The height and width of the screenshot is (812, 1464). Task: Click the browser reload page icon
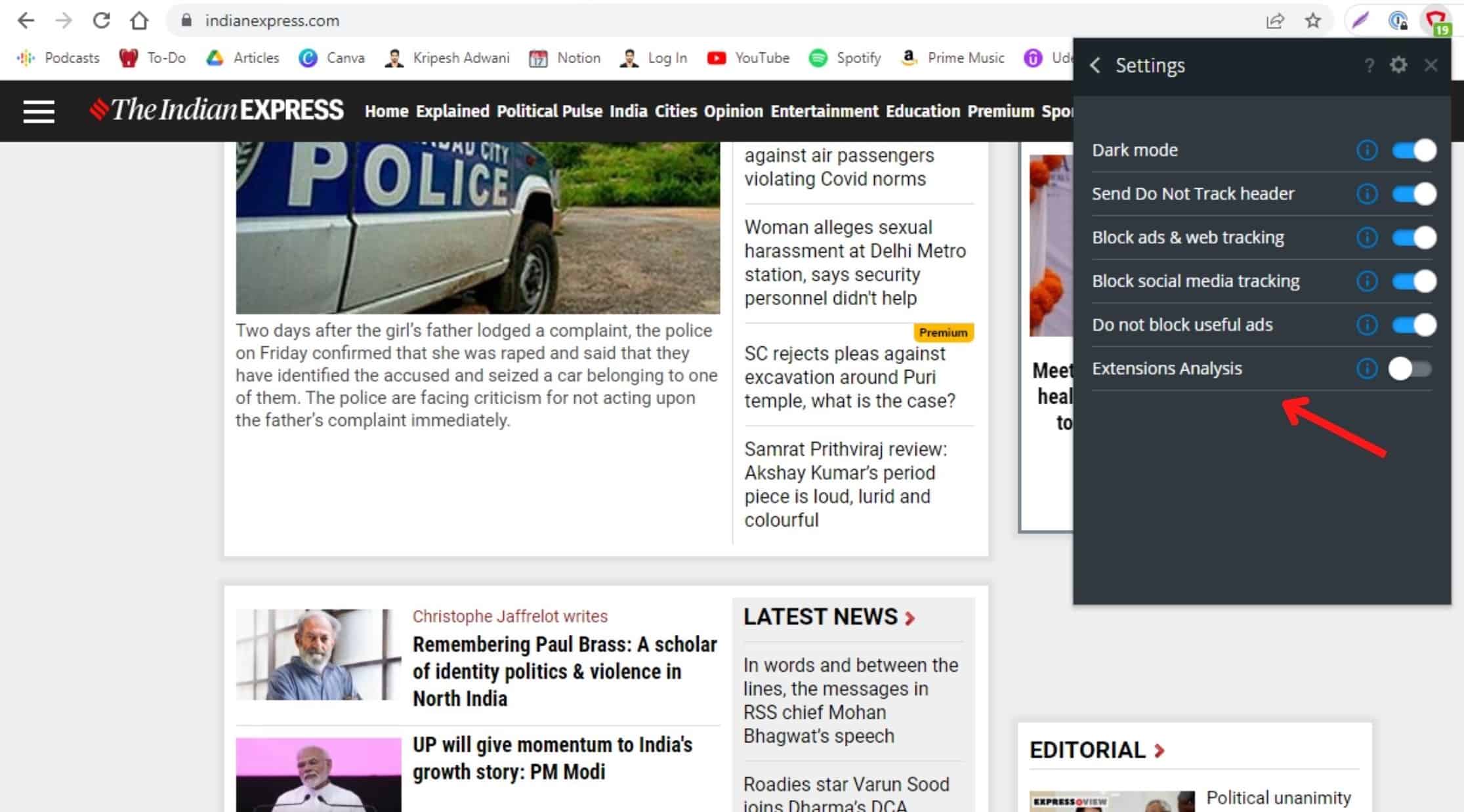[x=101, y=20]
